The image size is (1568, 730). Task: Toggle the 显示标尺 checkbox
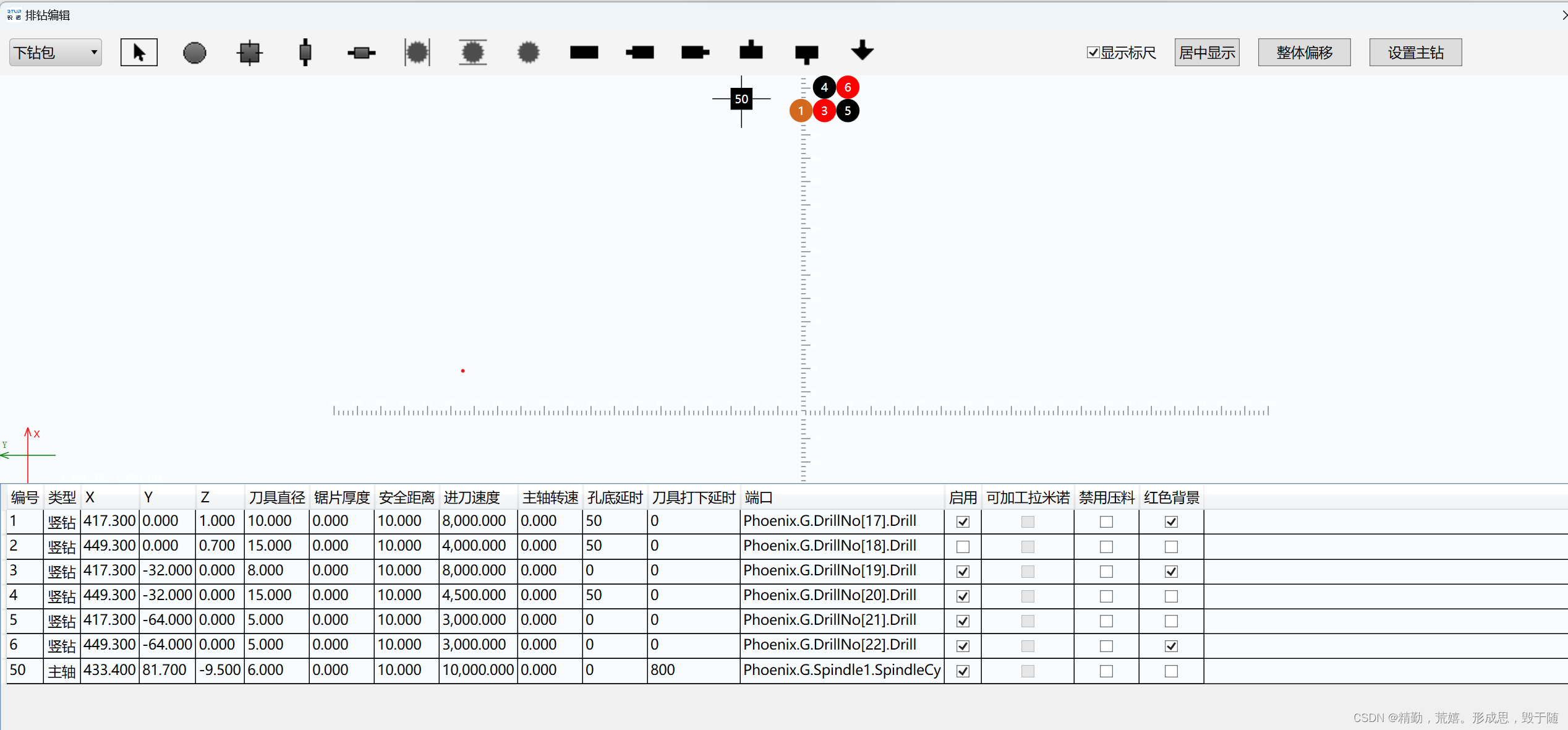point(1093,53)
